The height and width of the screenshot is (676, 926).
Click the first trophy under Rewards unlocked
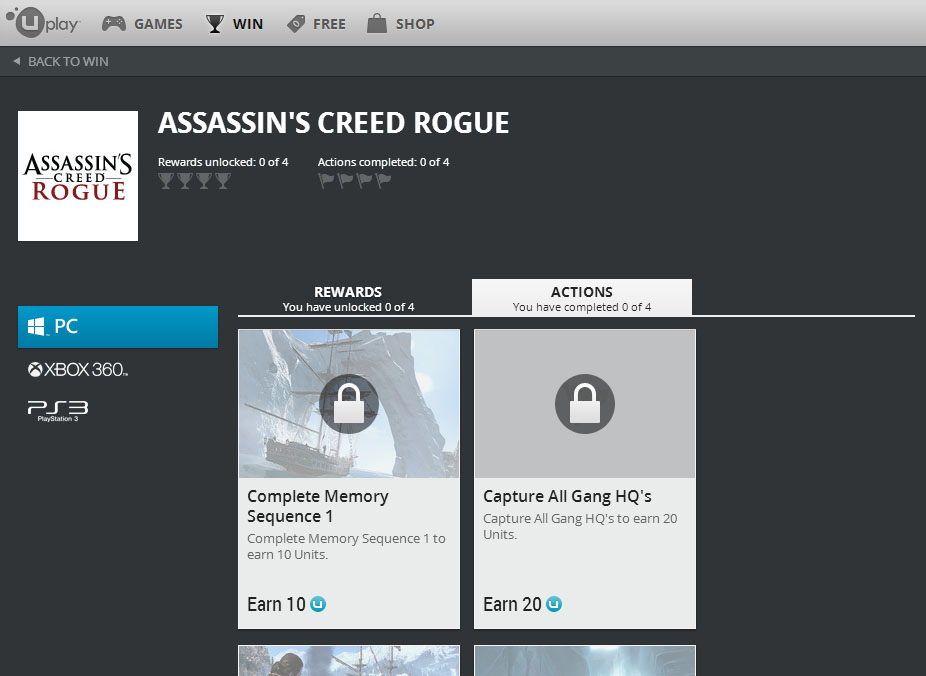tap(166, 180)
